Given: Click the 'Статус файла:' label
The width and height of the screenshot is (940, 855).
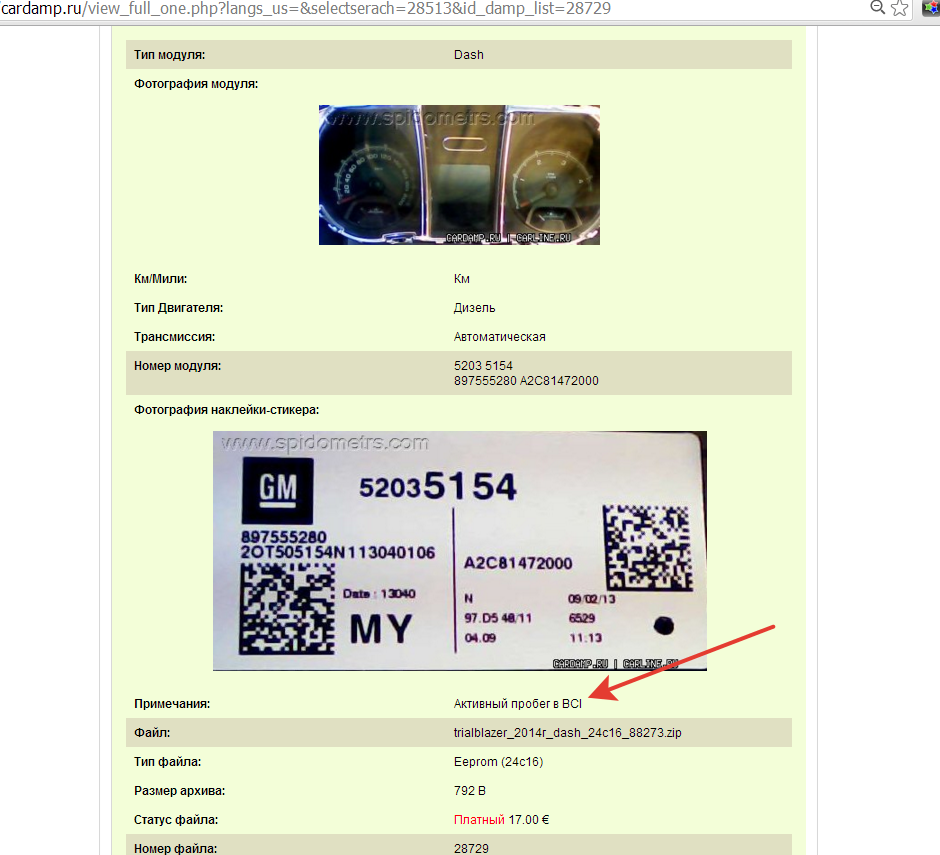Looking at the screenshot, I should pyautogui.click(x=176, y=820).
